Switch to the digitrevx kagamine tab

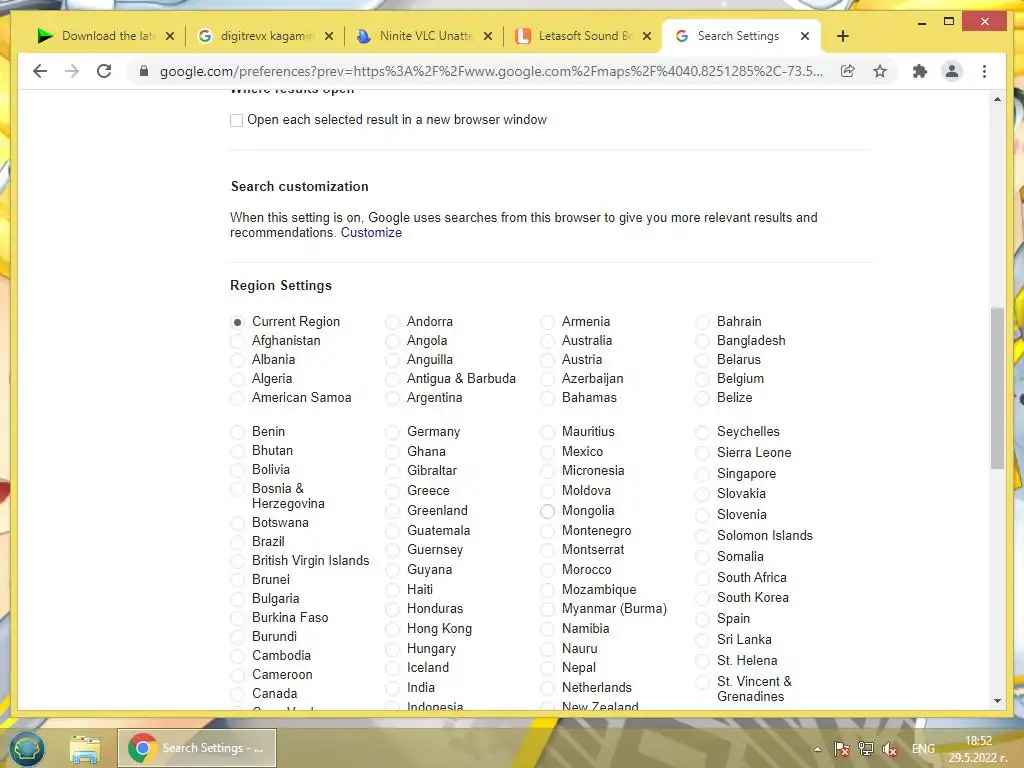pos(264,36)
